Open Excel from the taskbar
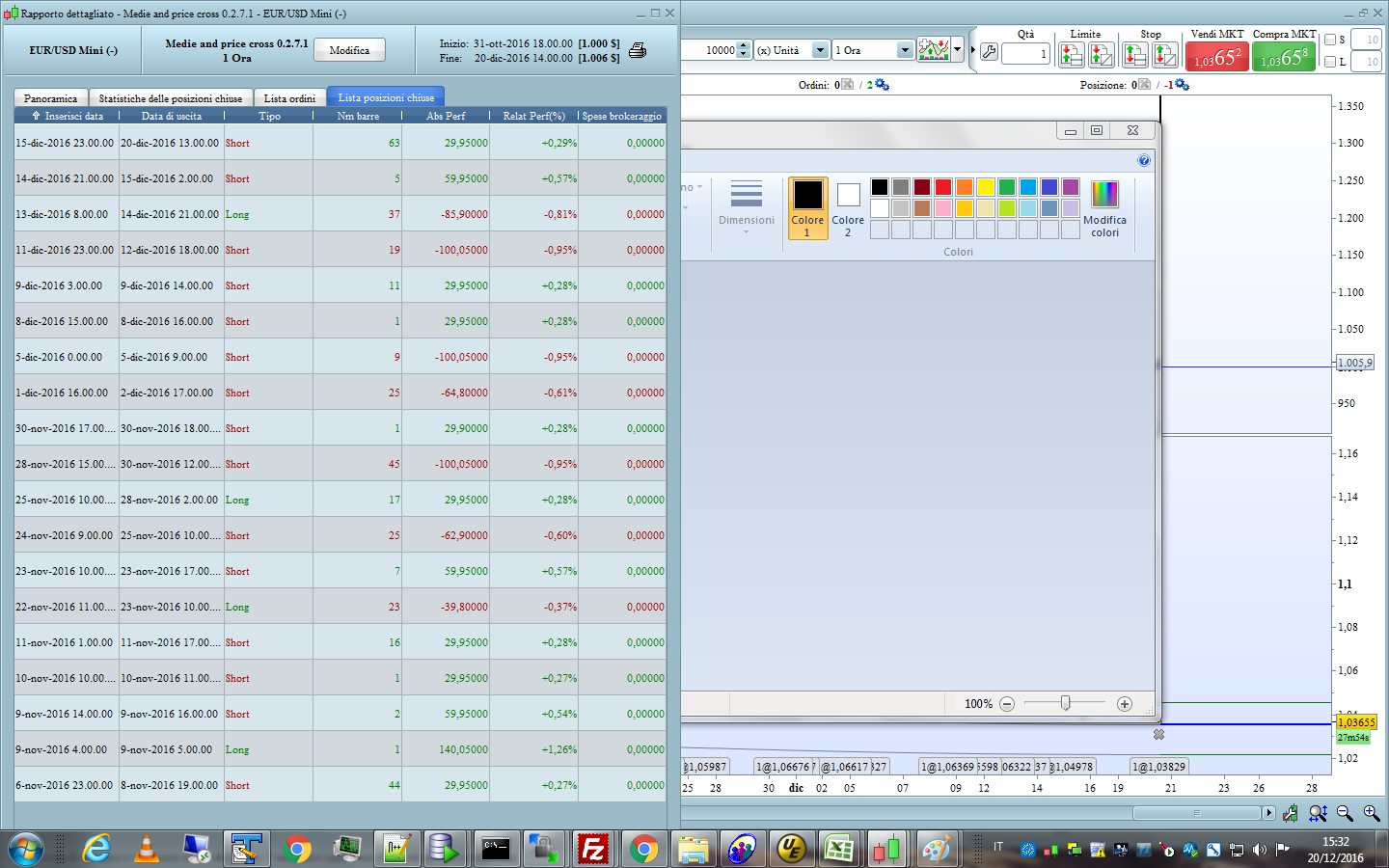Viewport: 1389px width, 868px height. pos(839,849)
